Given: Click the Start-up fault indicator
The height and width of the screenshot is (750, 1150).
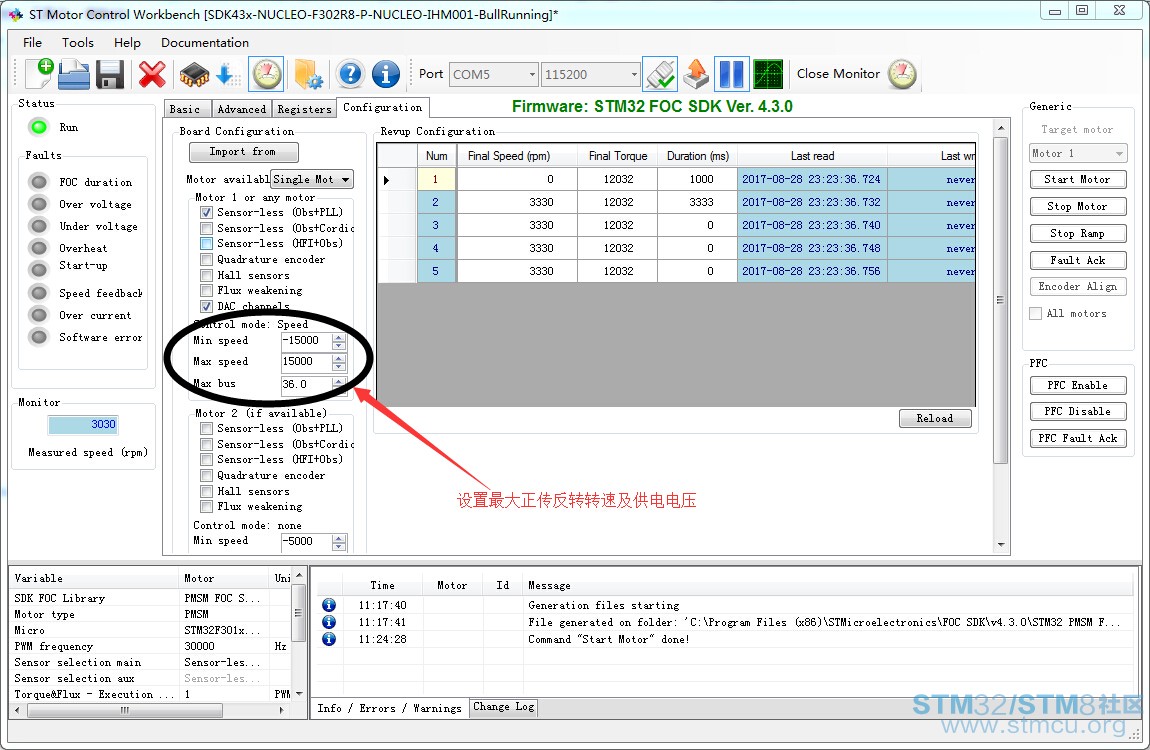Looking at the screenshot, I should point(39,269).
